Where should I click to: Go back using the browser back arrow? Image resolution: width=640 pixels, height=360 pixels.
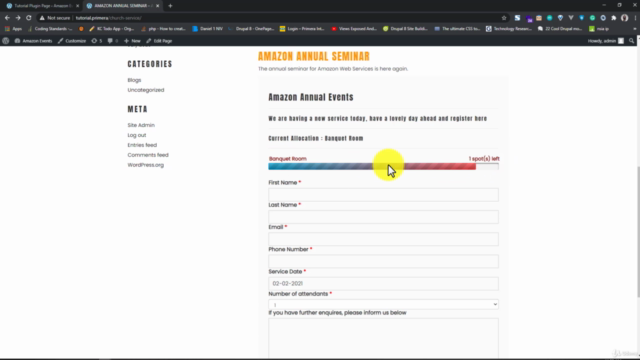click(7, 18)
